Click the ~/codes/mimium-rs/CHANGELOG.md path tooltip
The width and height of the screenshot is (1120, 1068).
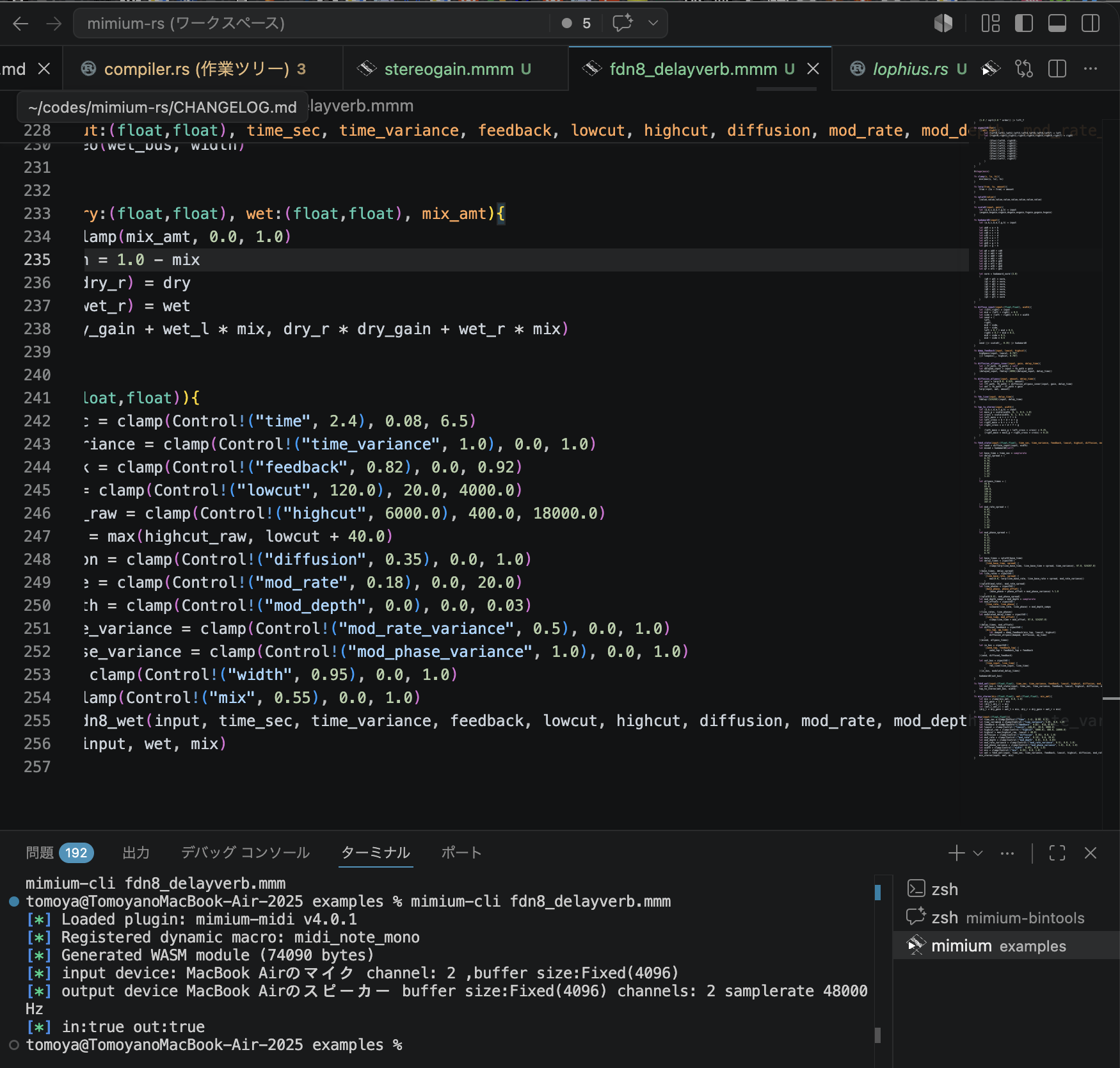[x=163, y=107]
